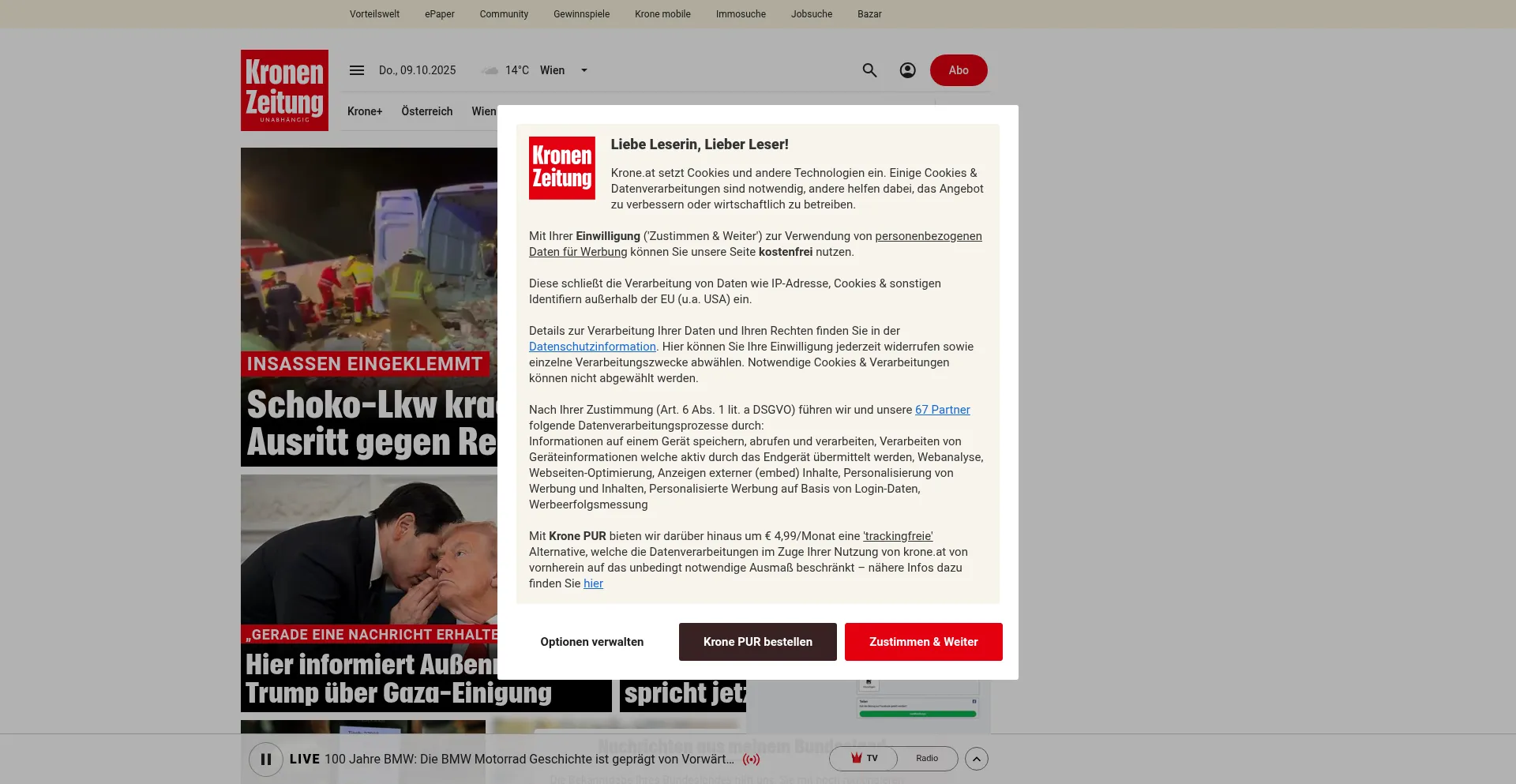Click the cloudy weather icon
The image size is (1516, 784).
pos(490,70)
